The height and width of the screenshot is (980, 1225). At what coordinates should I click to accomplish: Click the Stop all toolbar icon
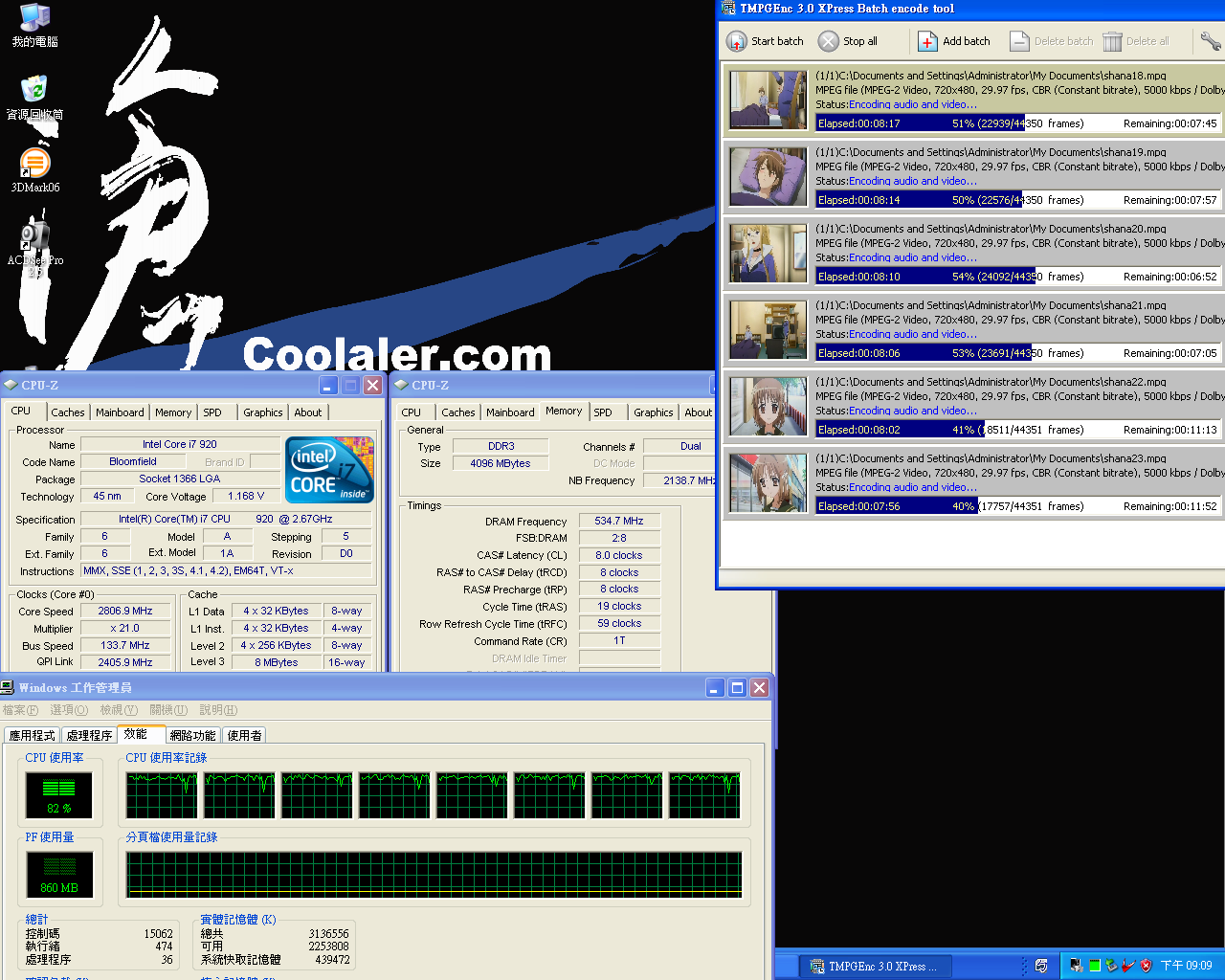pyautogui.click(x=829, y=41)
